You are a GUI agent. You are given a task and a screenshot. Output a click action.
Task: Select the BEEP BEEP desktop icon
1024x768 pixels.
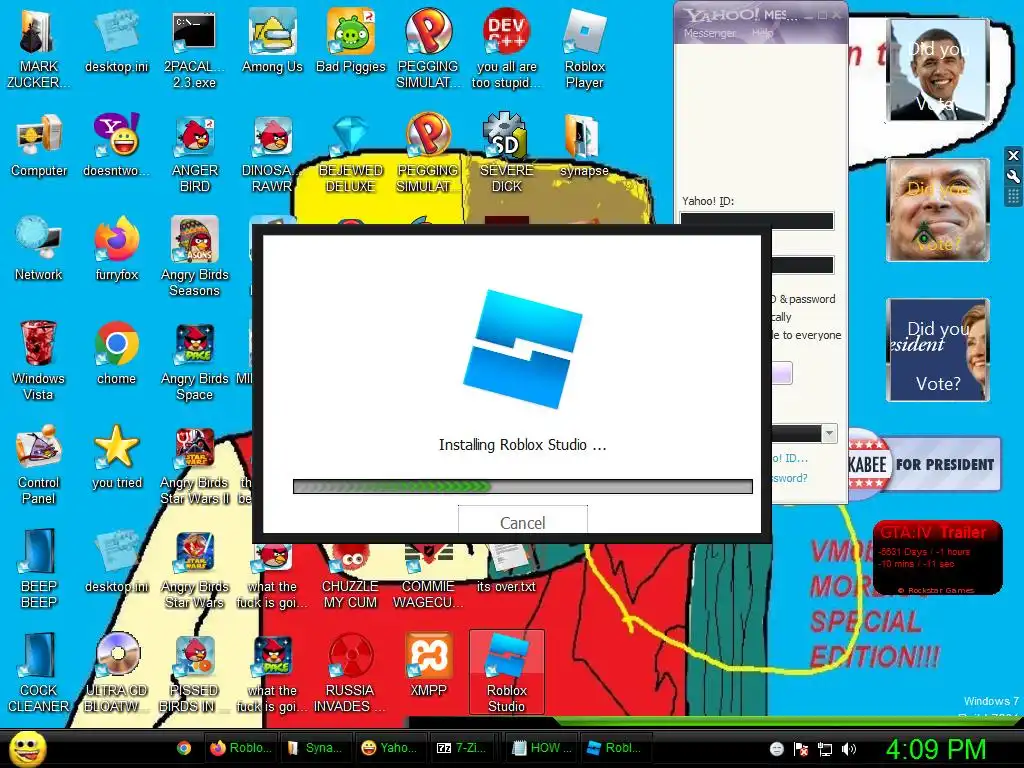coord(39,568)
